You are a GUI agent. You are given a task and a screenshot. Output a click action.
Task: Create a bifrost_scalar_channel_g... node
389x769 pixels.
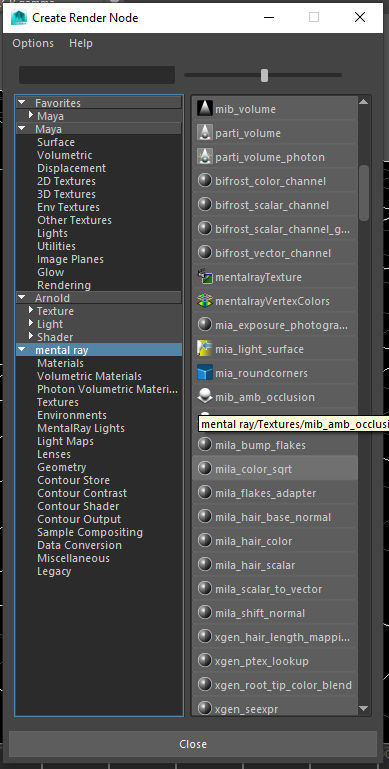(x=275, y=229)
